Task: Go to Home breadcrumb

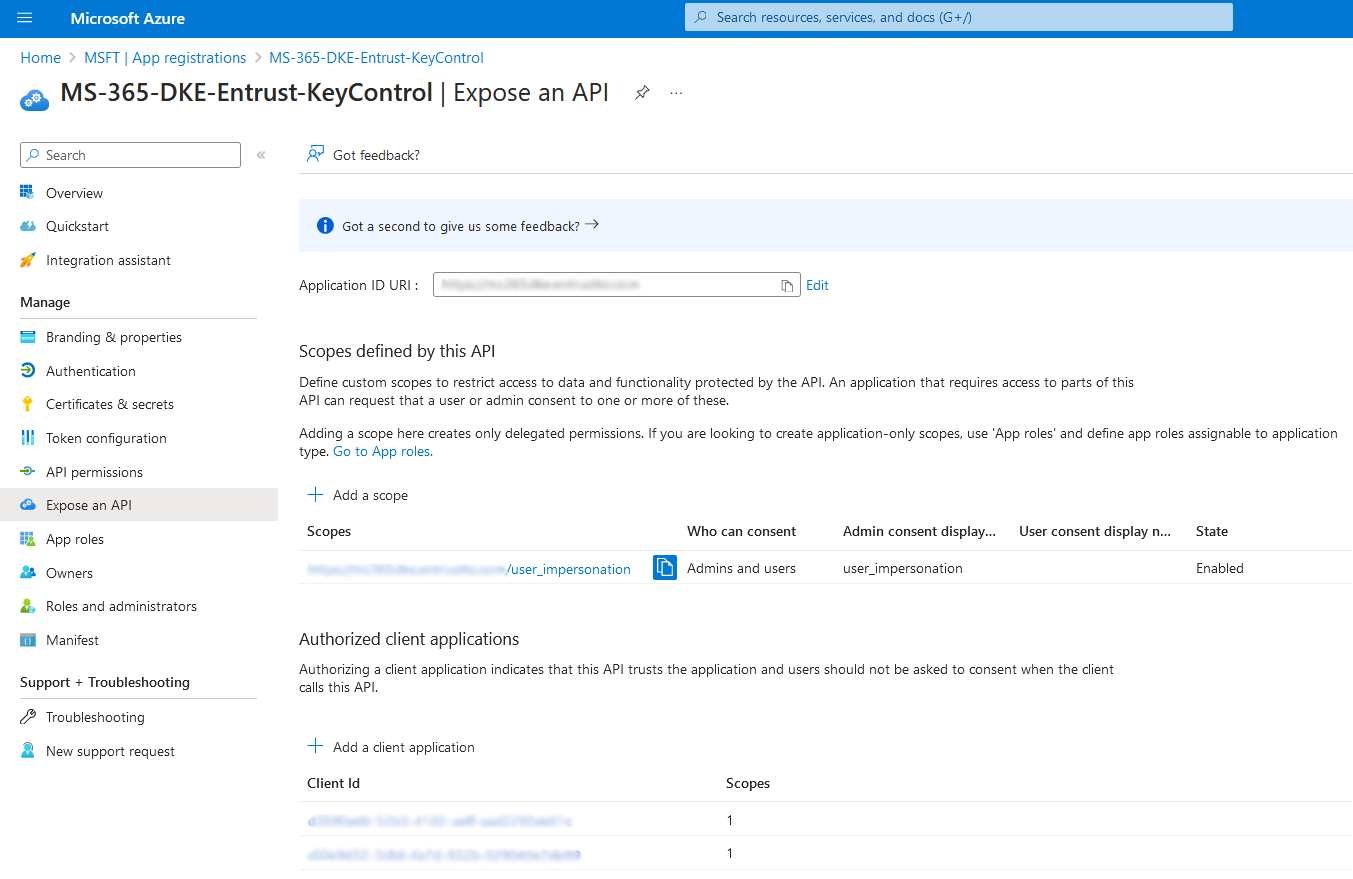Action: click(x=41, y=58)
